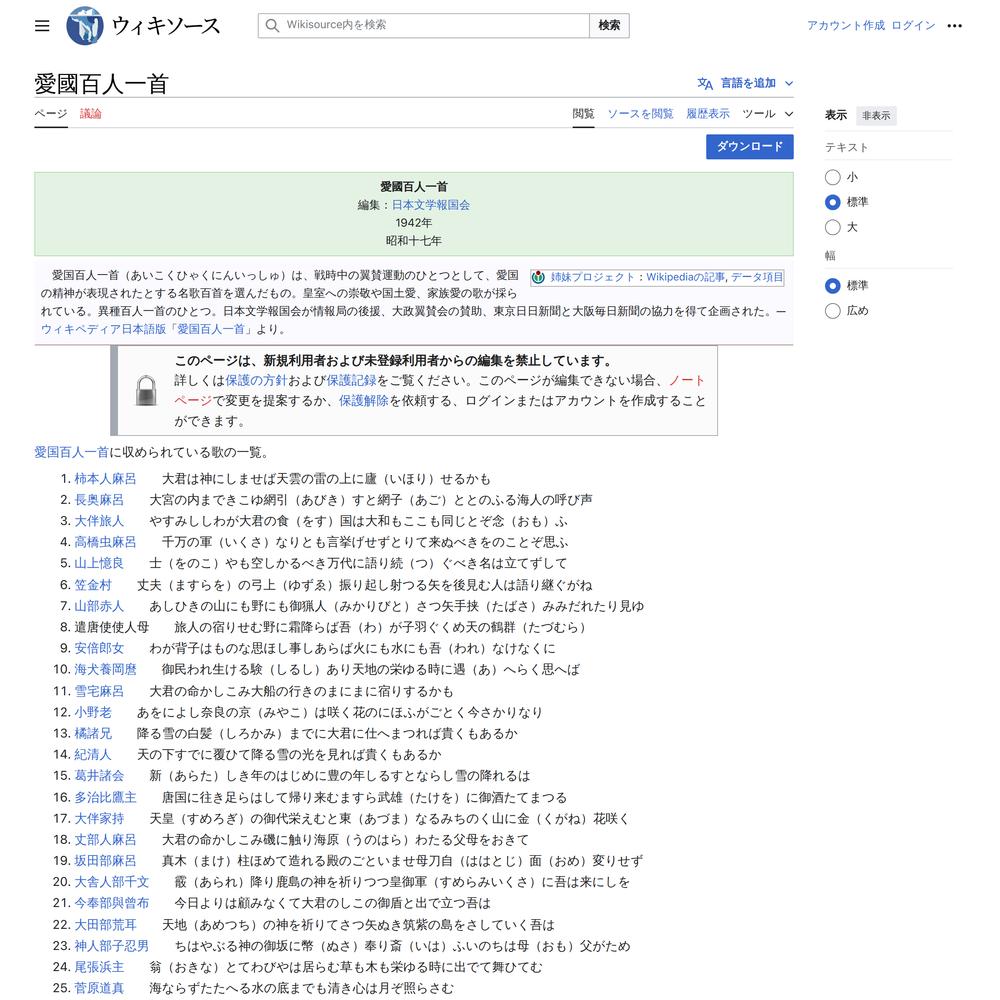
Task: Open poet link 小野老
Action: point(92,712)
